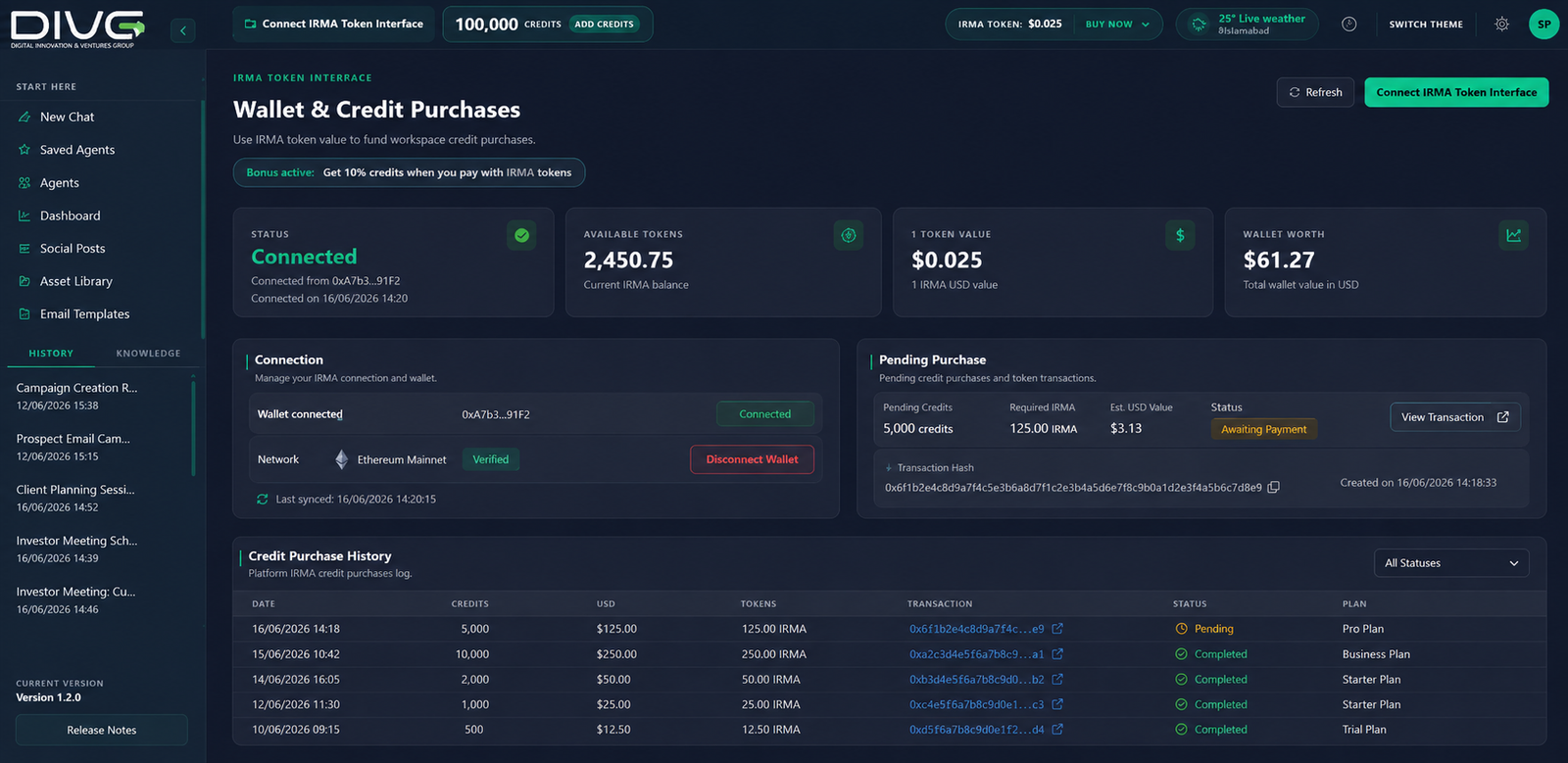This screenshot has width=1568, height=763.
Task: Click Disconnect Wallet button
Action: pyautogui.click(x=752, y=459)
